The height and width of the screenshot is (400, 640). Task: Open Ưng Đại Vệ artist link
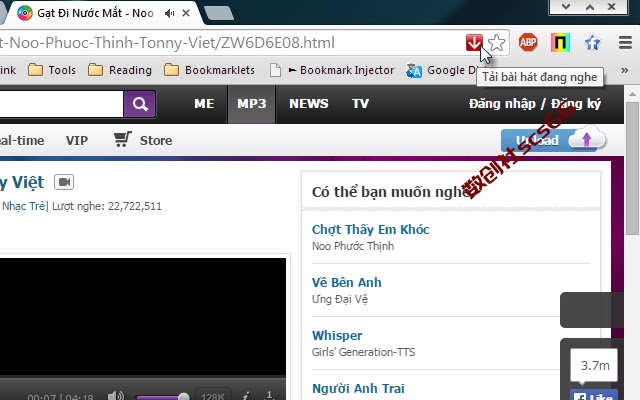click(x=340, y=299)
